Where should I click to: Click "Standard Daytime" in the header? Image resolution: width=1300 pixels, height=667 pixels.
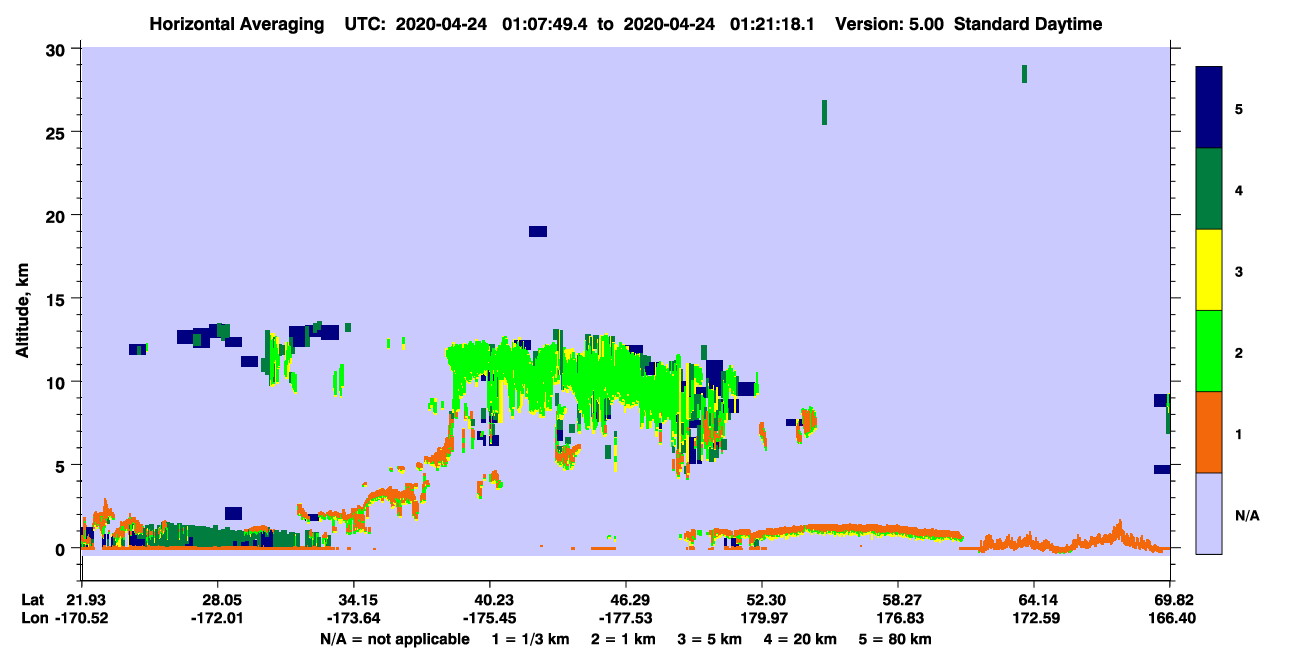click(x=1028, y=24)
